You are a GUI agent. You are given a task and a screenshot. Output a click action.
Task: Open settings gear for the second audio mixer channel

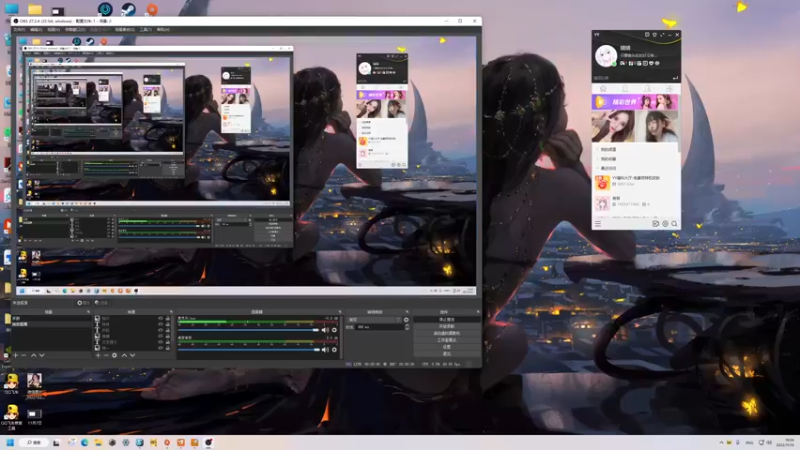click(x=334, y=349)
